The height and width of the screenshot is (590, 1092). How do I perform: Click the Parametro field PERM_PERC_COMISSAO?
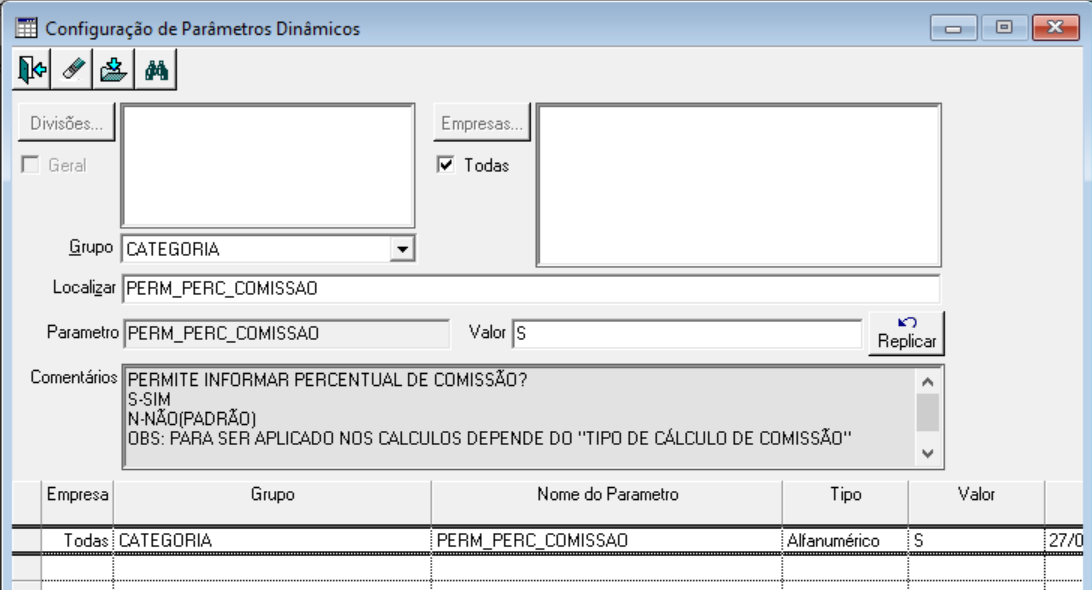(x=286, y=334)
